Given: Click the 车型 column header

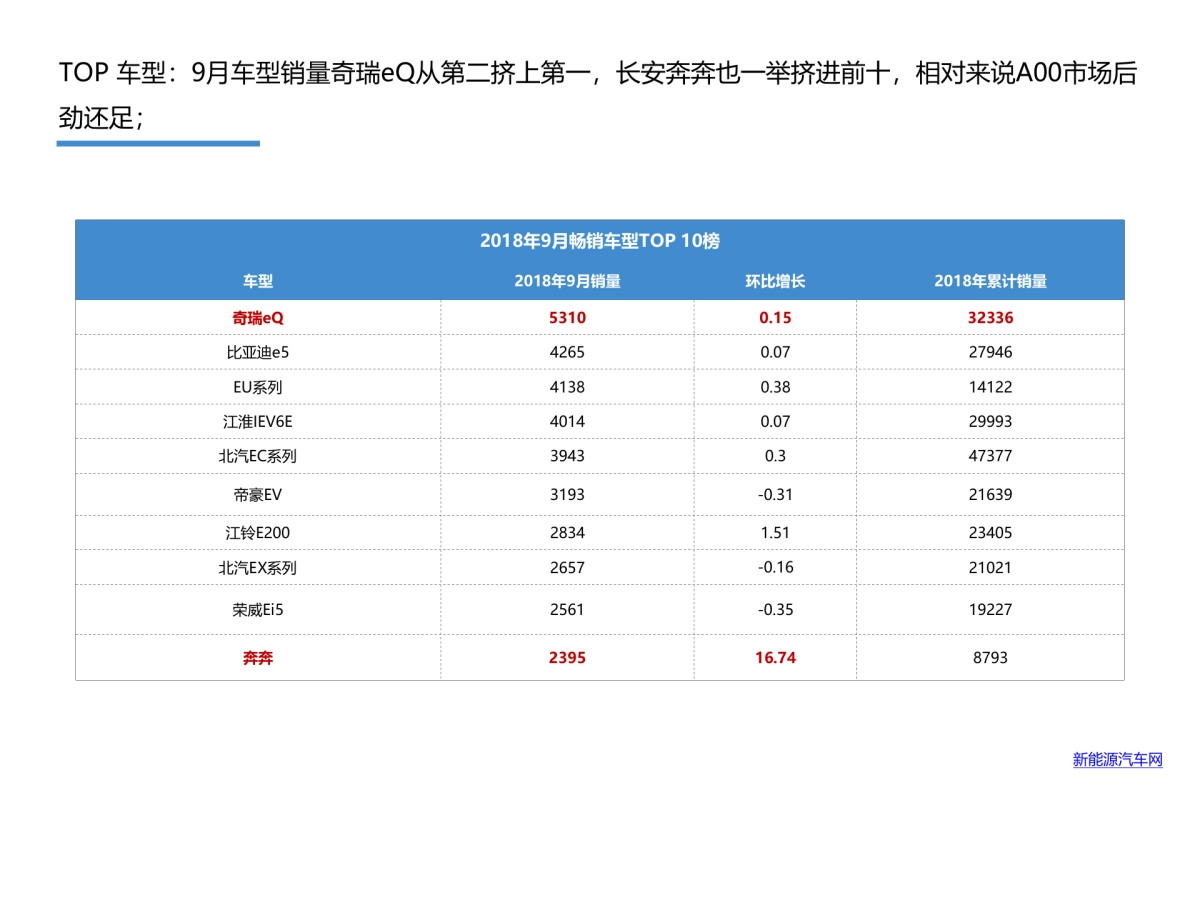Looking at the screenshot, I should click(x=256, y=281).
